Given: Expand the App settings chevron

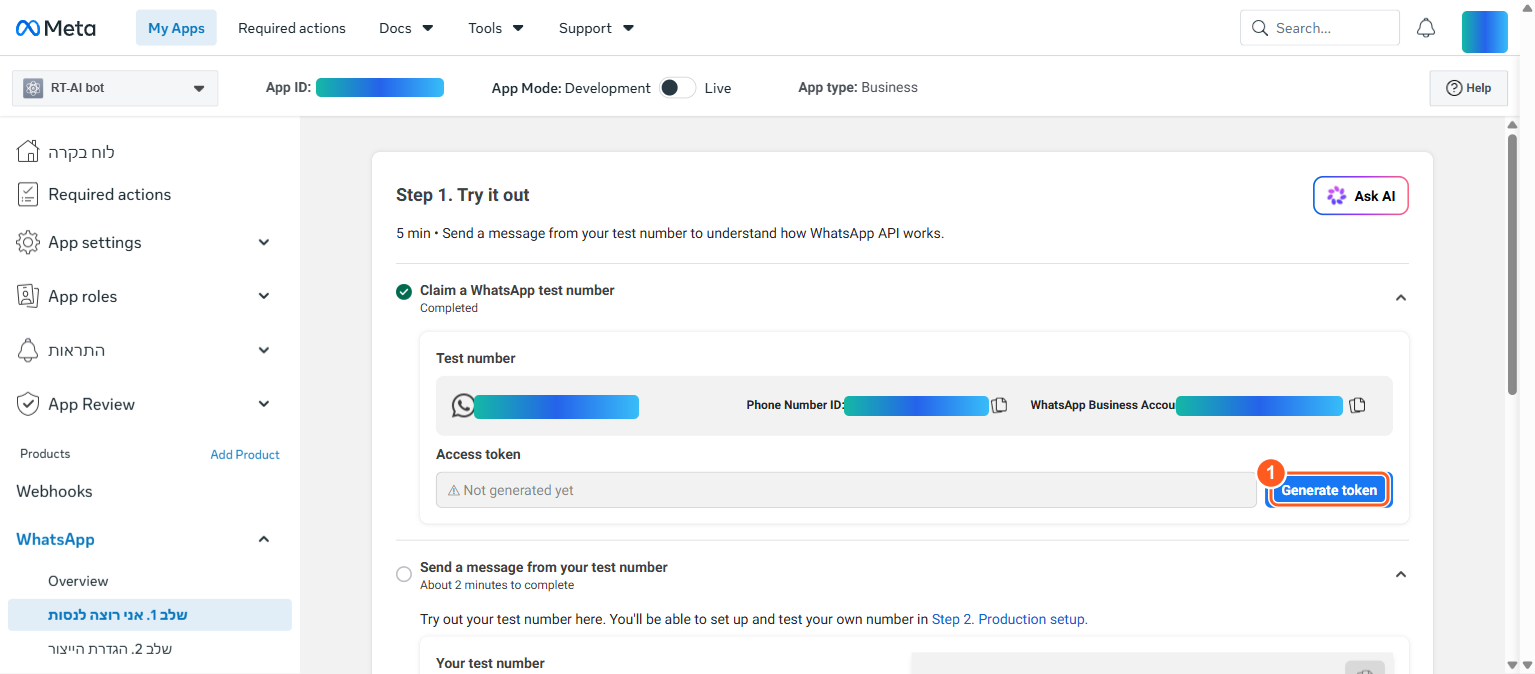Looking at the screenshot, I should 264,242.
